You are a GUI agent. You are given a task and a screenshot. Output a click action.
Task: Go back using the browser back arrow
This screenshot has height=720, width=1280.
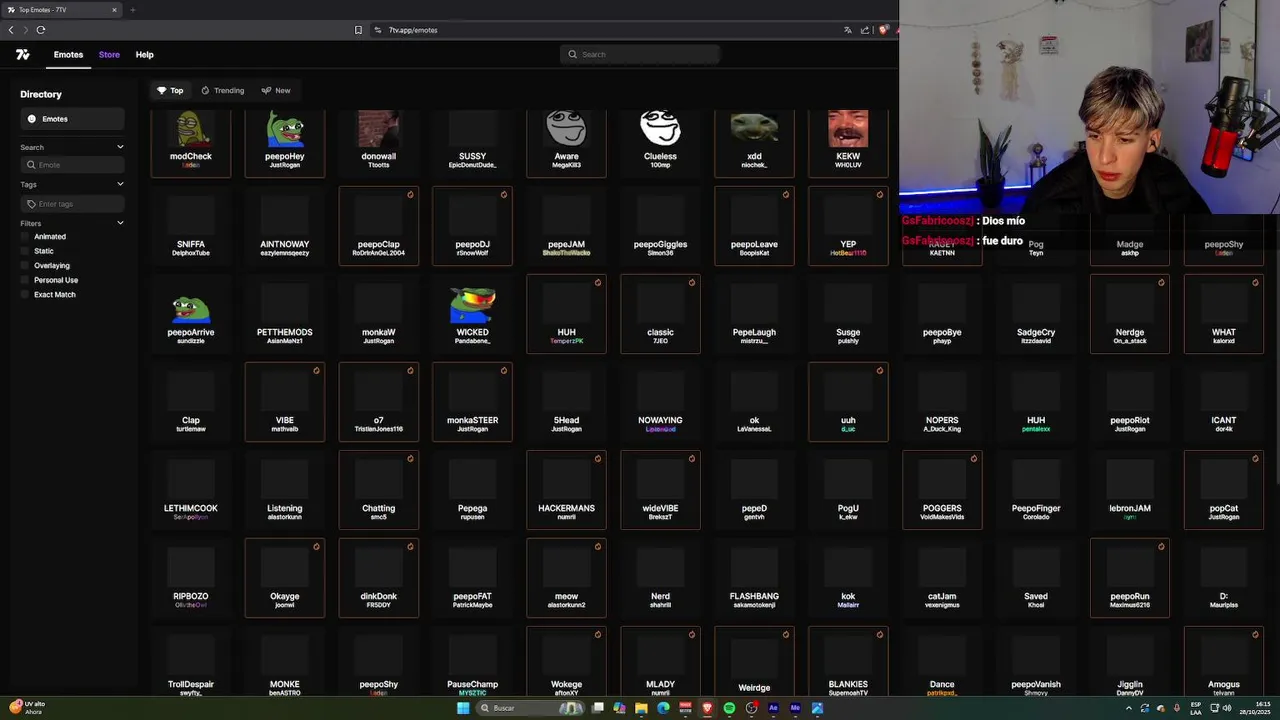[11, 30]
